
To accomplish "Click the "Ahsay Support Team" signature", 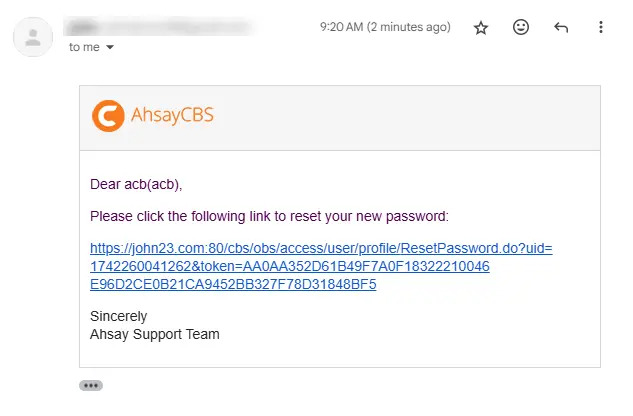I will click(x=155, y=334).
